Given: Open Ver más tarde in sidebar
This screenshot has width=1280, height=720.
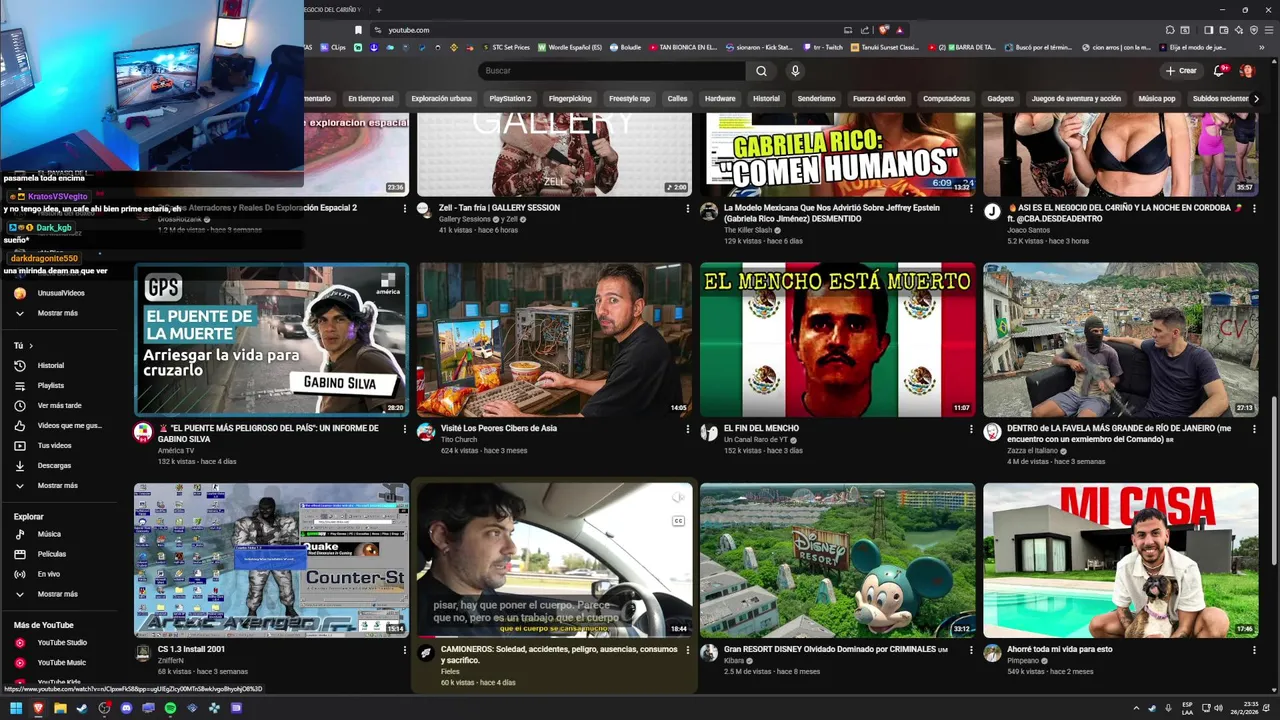Looking at the screenshot, I should click(x=59, y=406).
